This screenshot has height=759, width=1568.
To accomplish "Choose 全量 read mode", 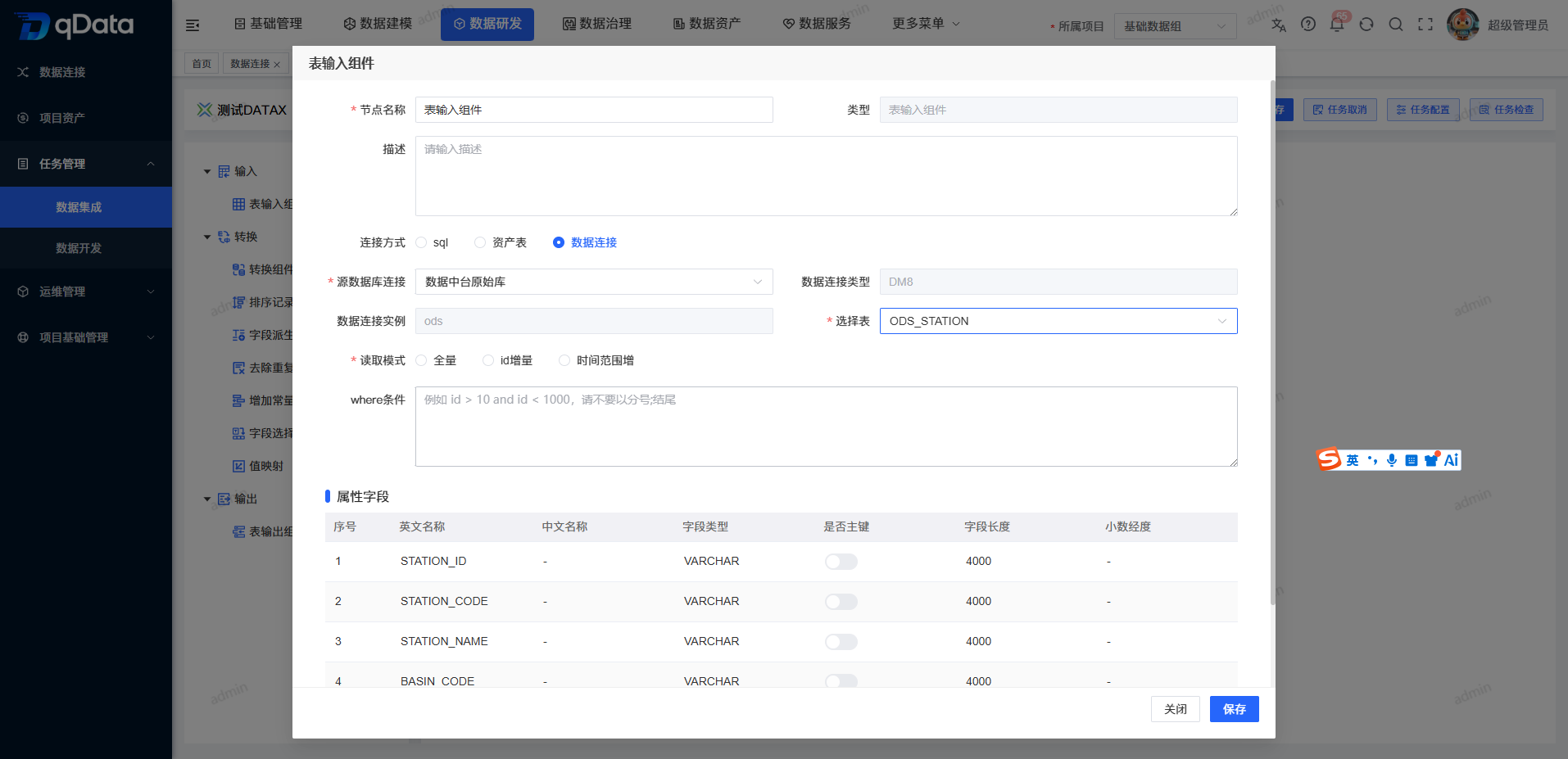I will (x=421, y=360).
